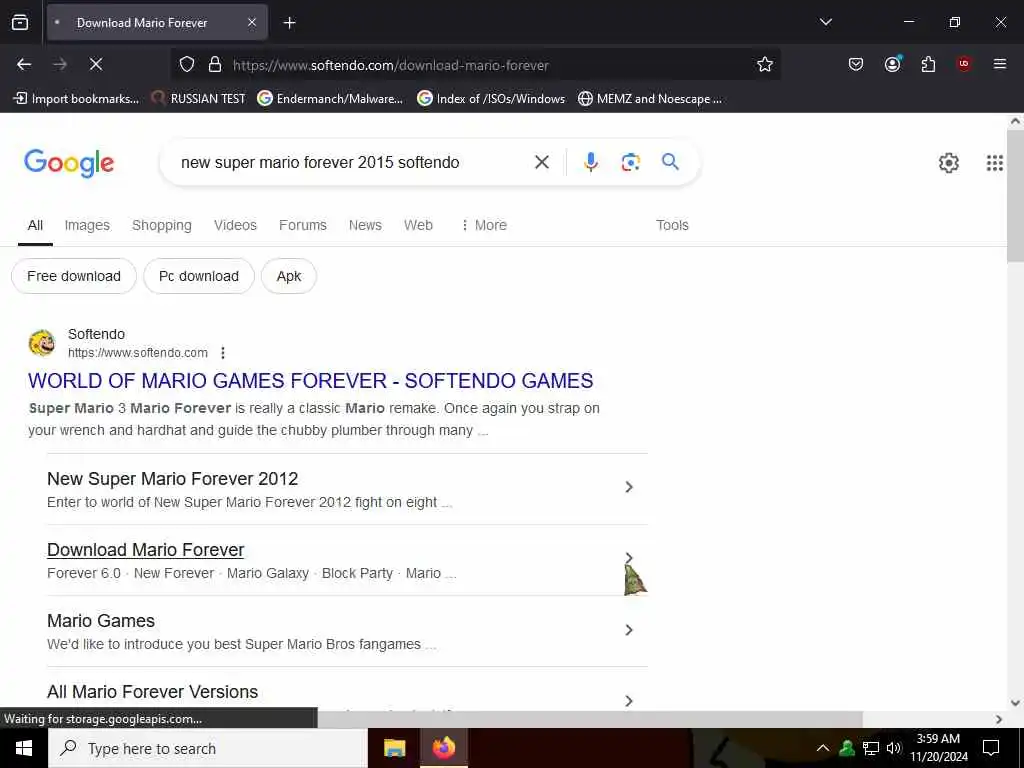Open Google quick settings gear
Screen dimensions: 1024x768
pos(948,163)
